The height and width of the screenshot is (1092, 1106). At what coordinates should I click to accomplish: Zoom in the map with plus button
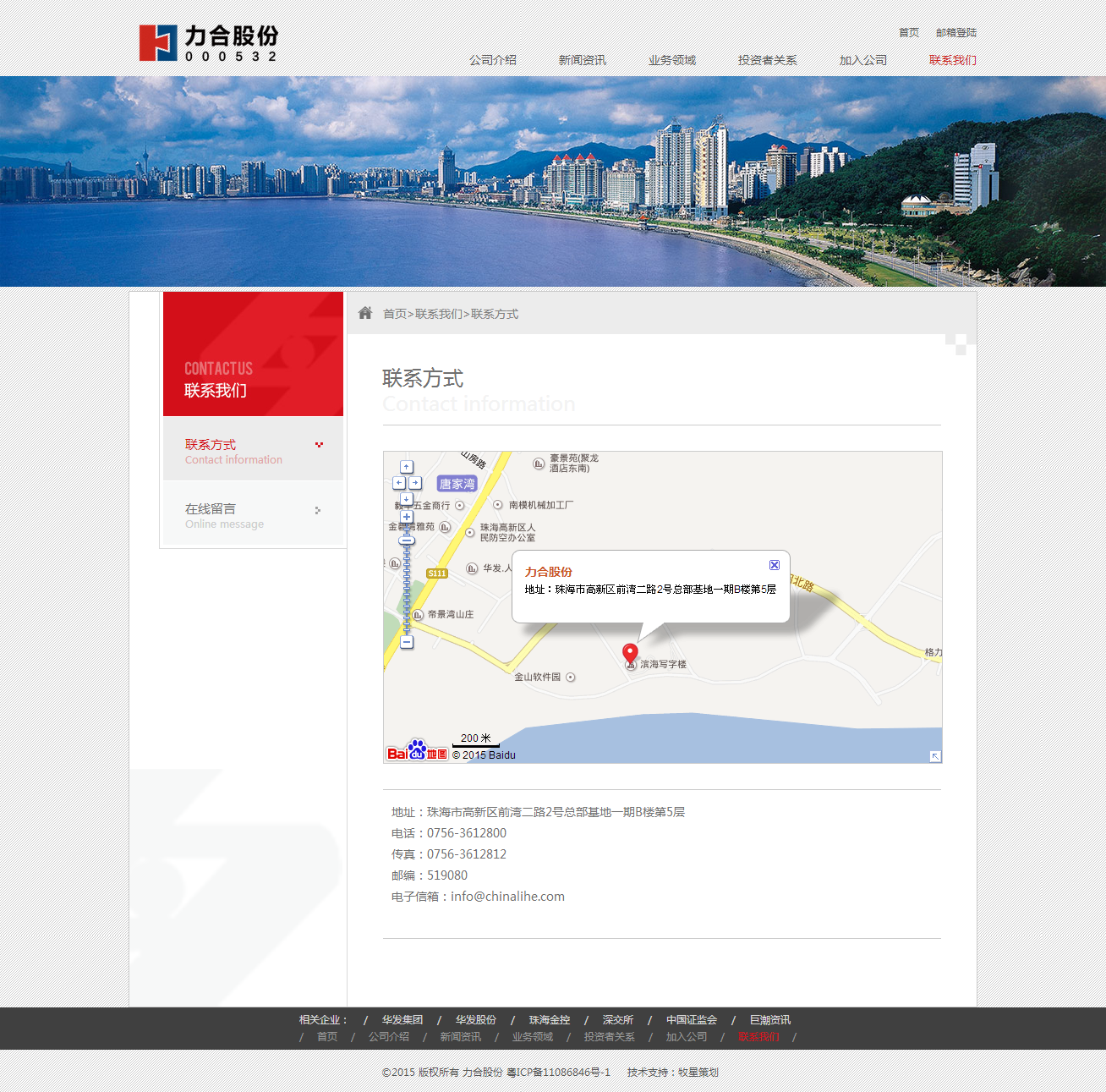(x=407, y=517)
